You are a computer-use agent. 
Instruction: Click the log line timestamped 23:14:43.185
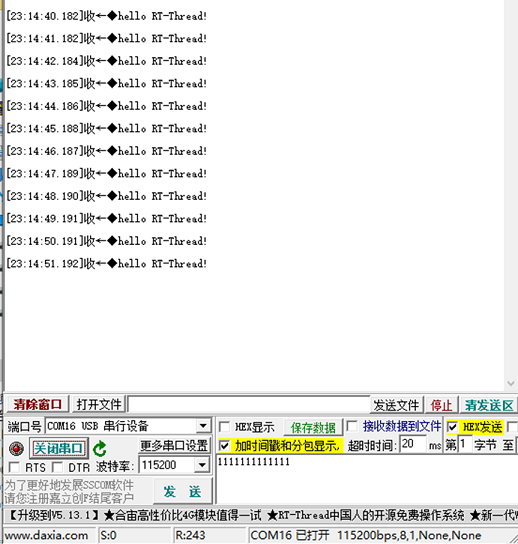[x=107, y=84]
